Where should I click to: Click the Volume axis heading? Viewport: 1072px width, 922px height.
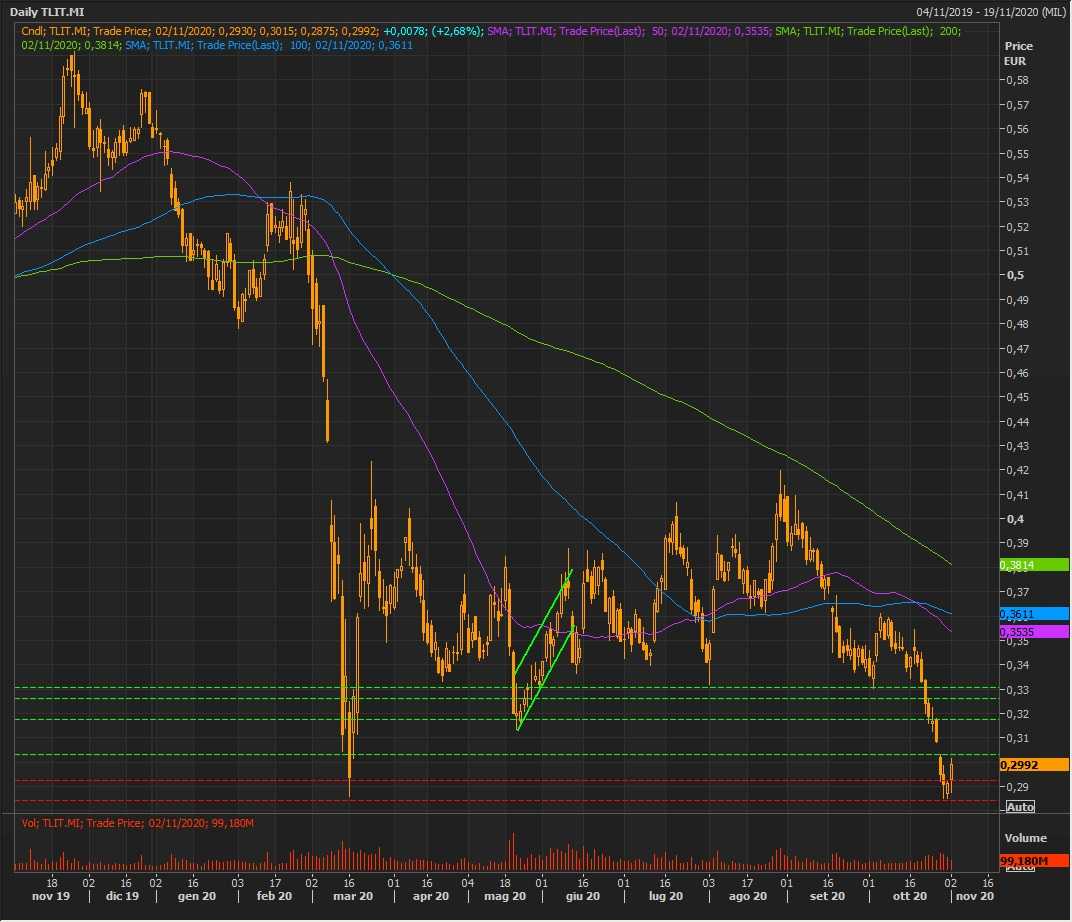tap(1025, 838)
